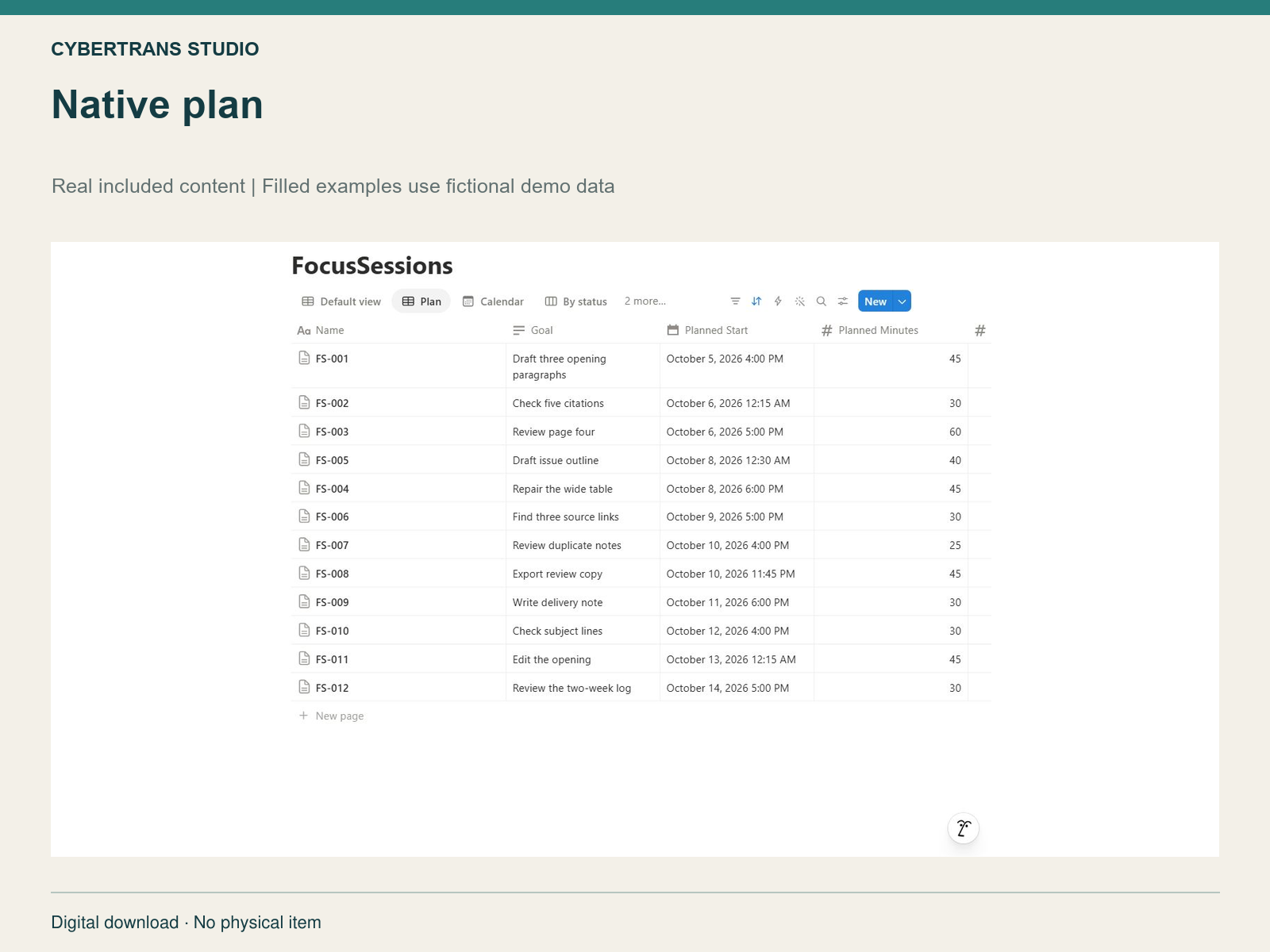Image resolution: width=1270 pixels, height=952 pixels.
Task: Click the page icon of FS-011
Action: click(304, 658)
